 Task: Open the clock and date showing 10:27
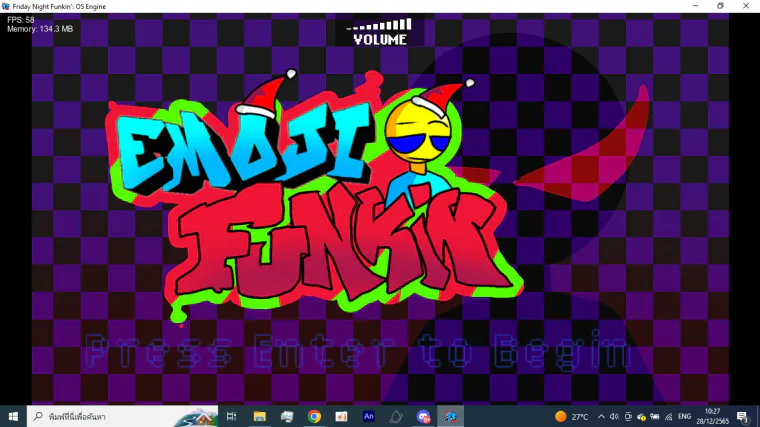click(712, 416)
